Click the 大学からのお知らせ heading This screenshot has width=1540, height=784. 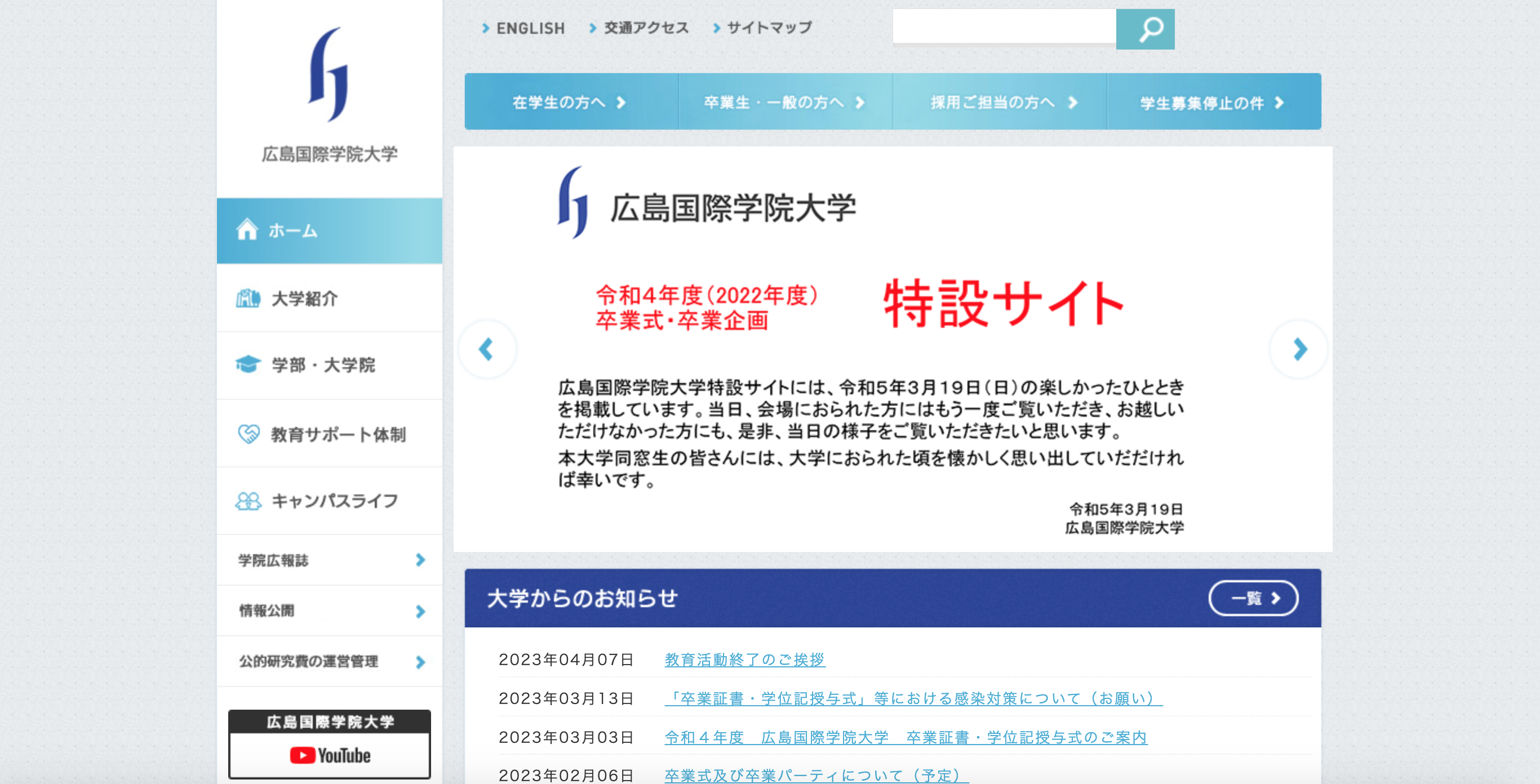(x=582, y=598)
